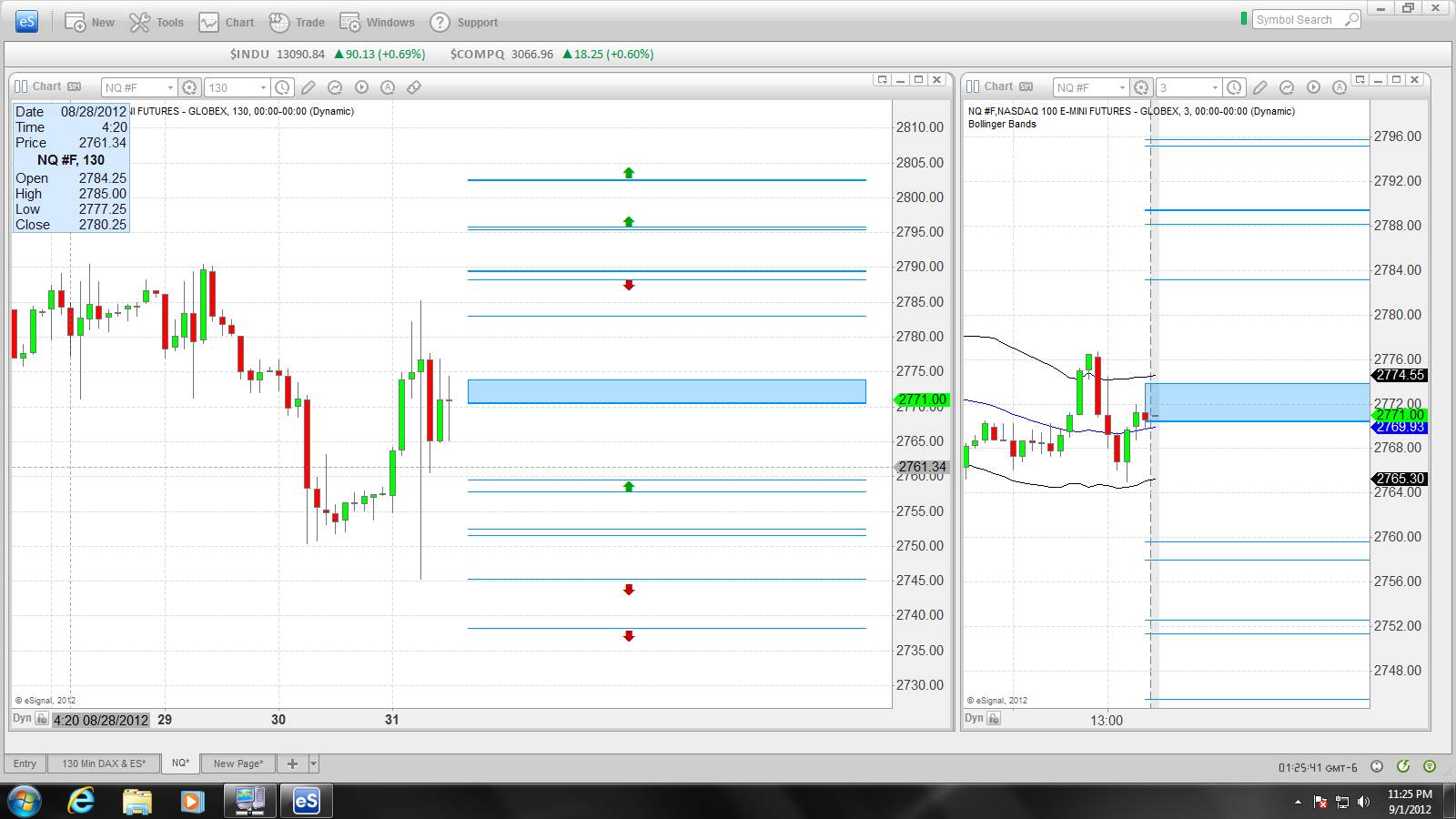1456x819 pixels.
Task: Expand the 130 interval dropdown
Action: pos(264,87)
